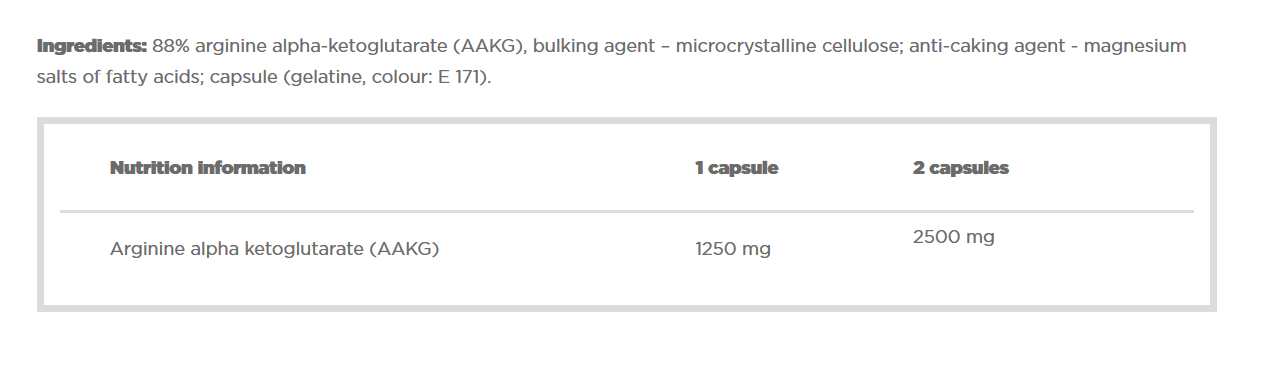The height and width of the screenshot is (382, 1262).
Task: Select the 1 capsule column header
Action: (737, 168)
